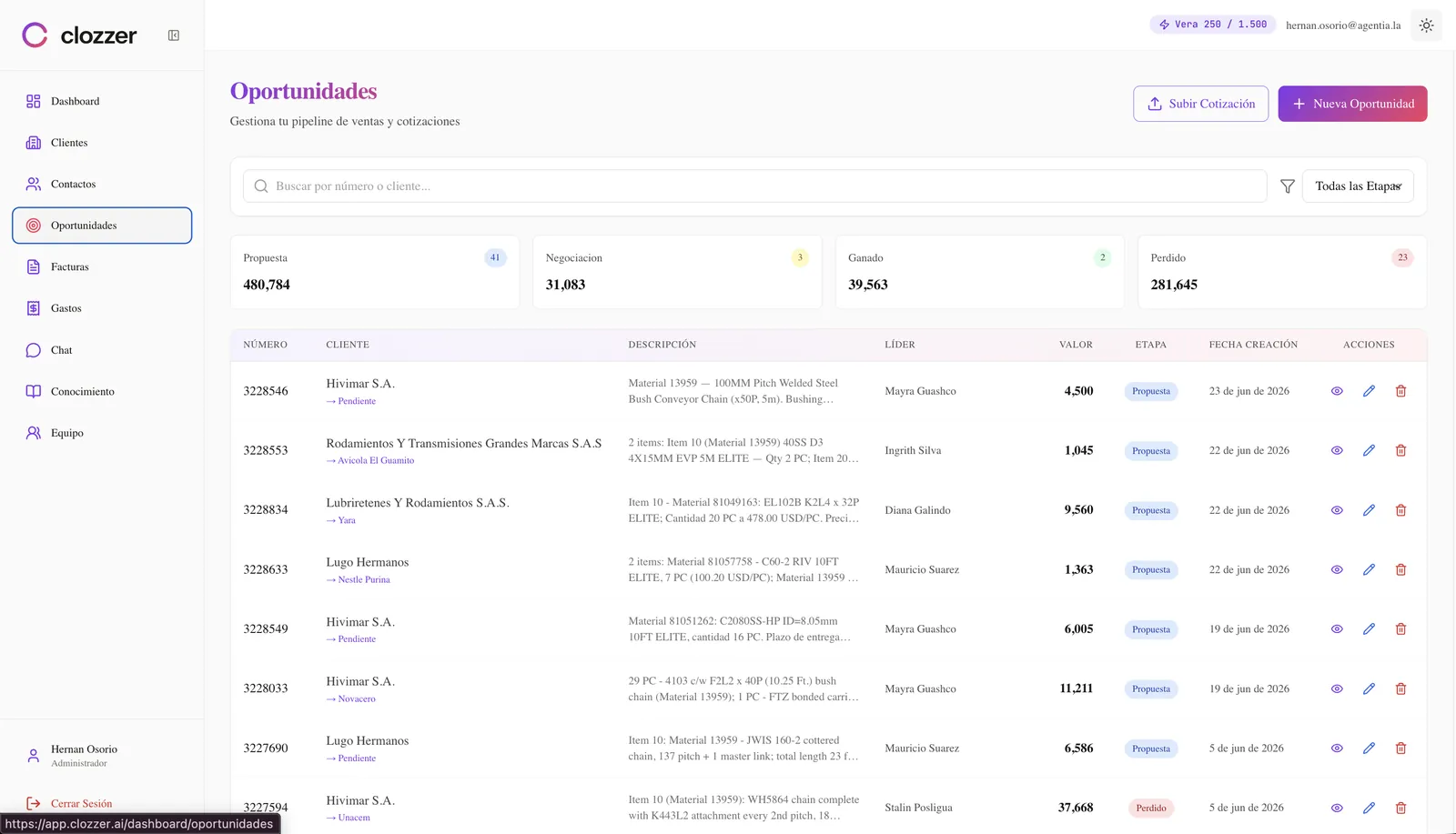The width and height of the screenshot is (1456, 834).
Task: View opportunity 3228546 with eye icon
Action: [x=1337, y=391]
